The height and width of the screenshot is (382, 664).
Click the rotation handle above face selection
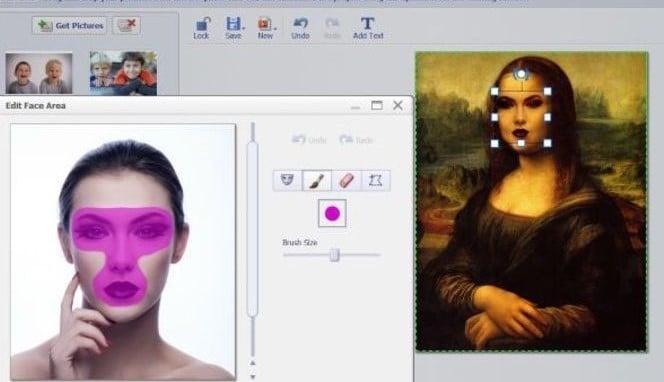521,74
